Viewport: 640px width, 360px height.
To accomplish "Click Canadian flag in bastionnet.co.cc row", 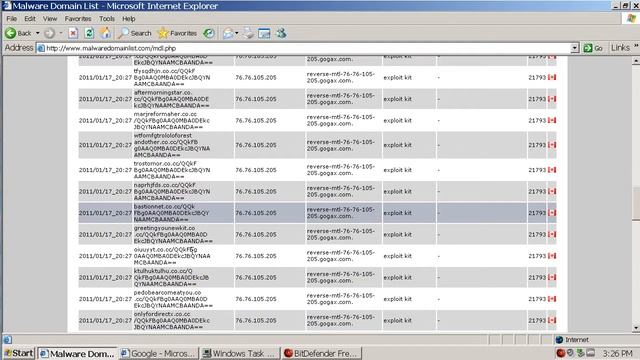I will pos(552,213).
